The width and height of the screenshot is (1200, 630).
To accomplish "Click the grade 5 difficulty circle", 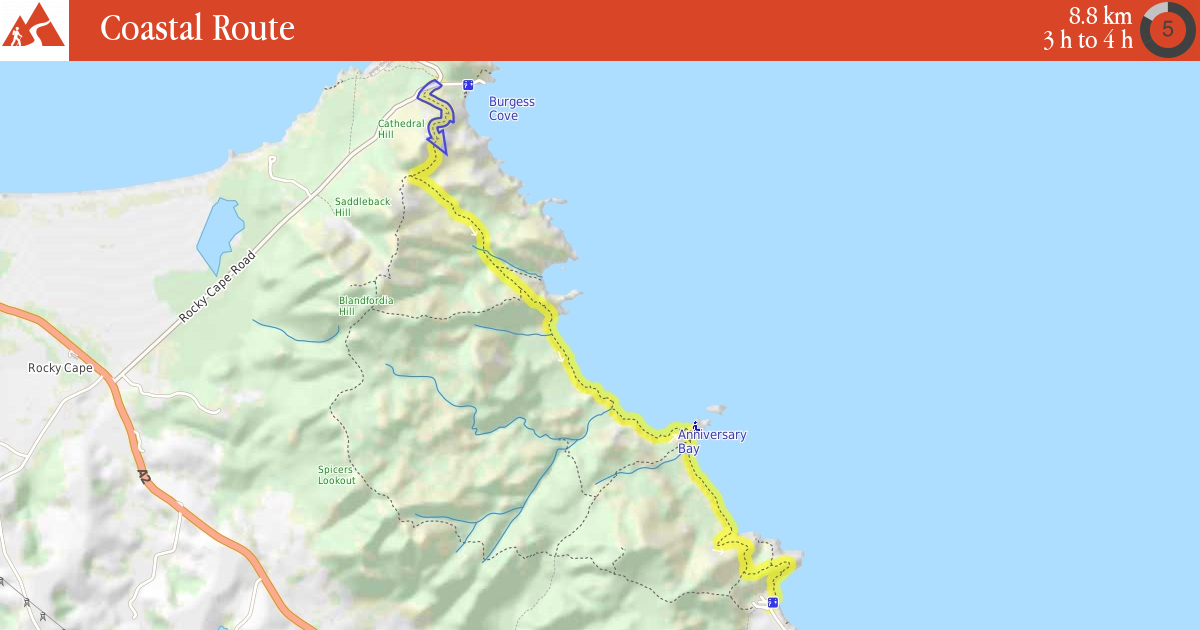I will coord(1167,29).
